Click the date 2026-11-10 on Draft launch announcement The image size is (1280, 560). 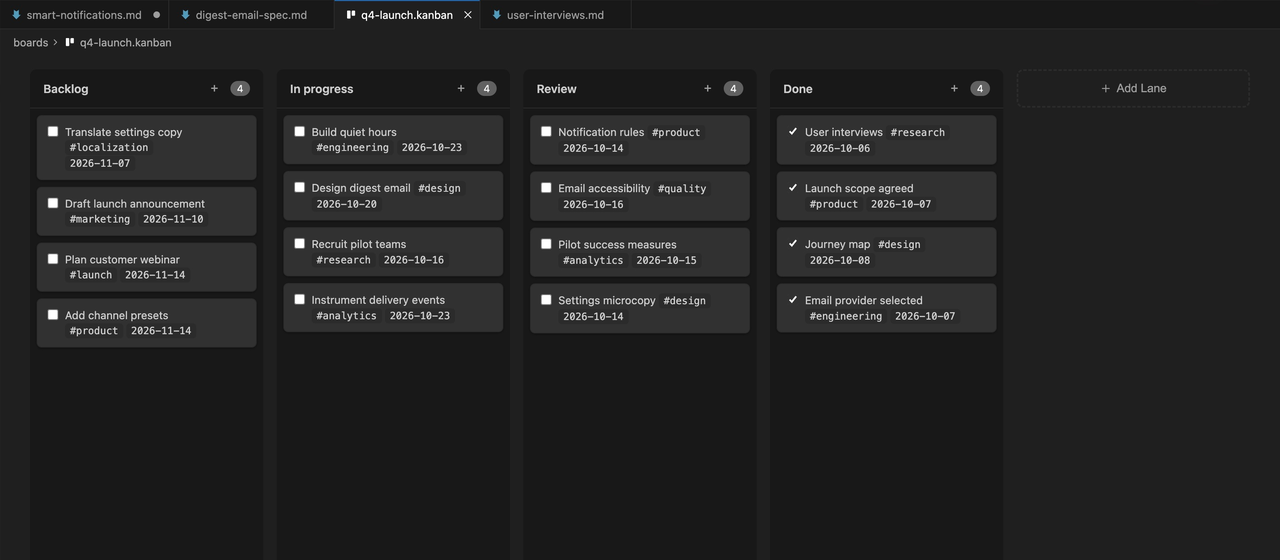click(x=173, y=219)
